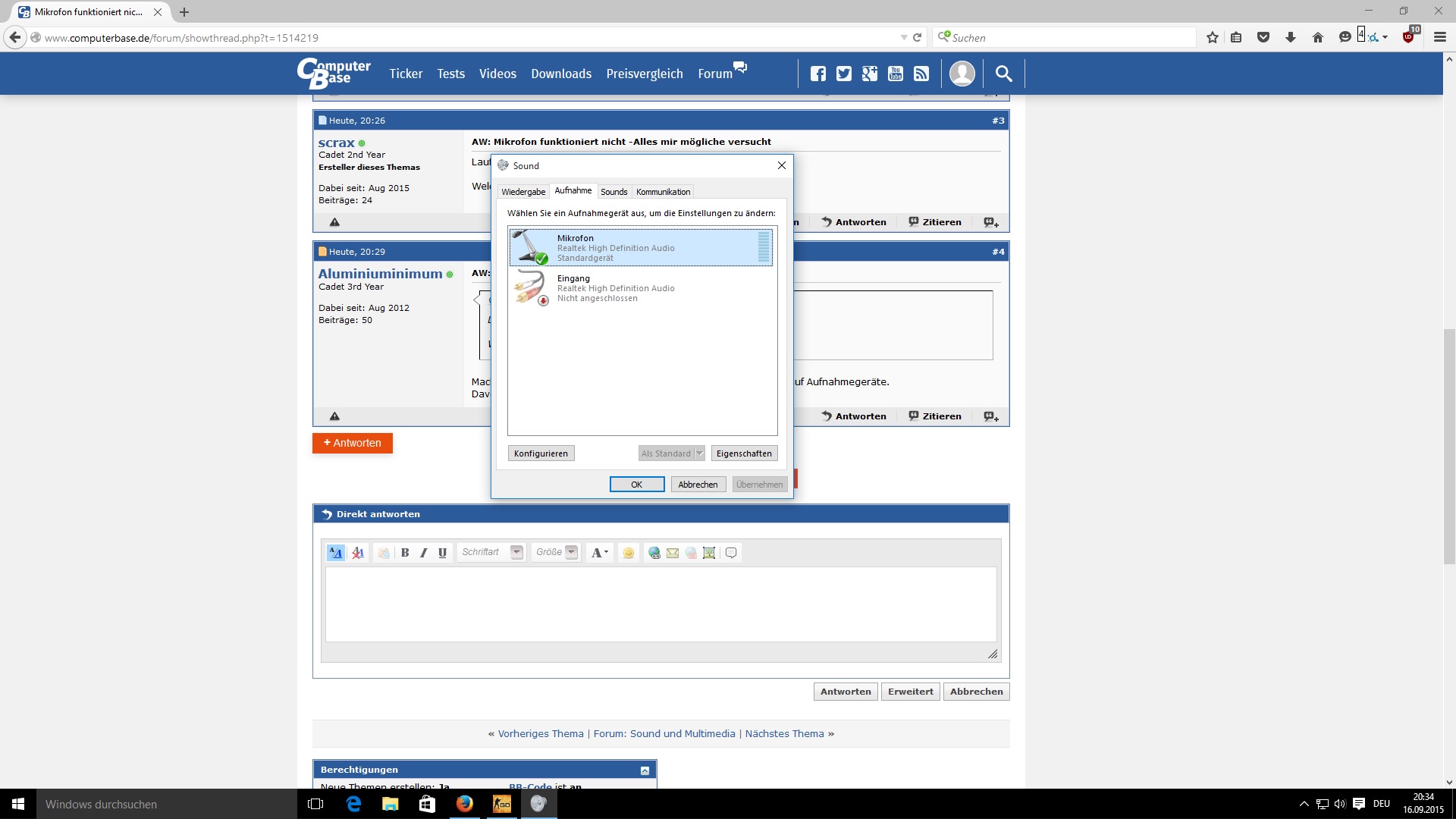Viewport: 1456px width, 819px height.
Task: Toggle italic formatting in reply editor
Action: 424,553
